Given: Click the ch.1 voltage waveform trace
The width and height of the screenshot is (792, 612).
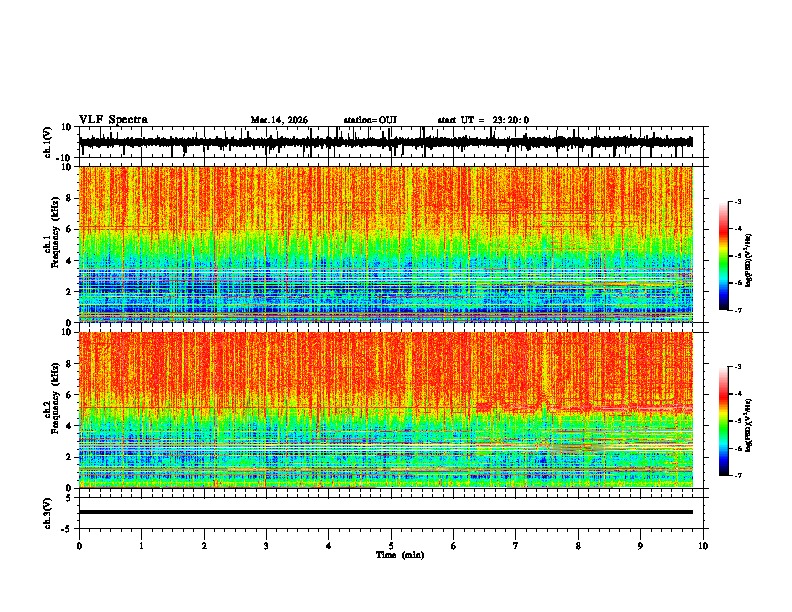Looking at the screenshot, I should pos(386,142).
